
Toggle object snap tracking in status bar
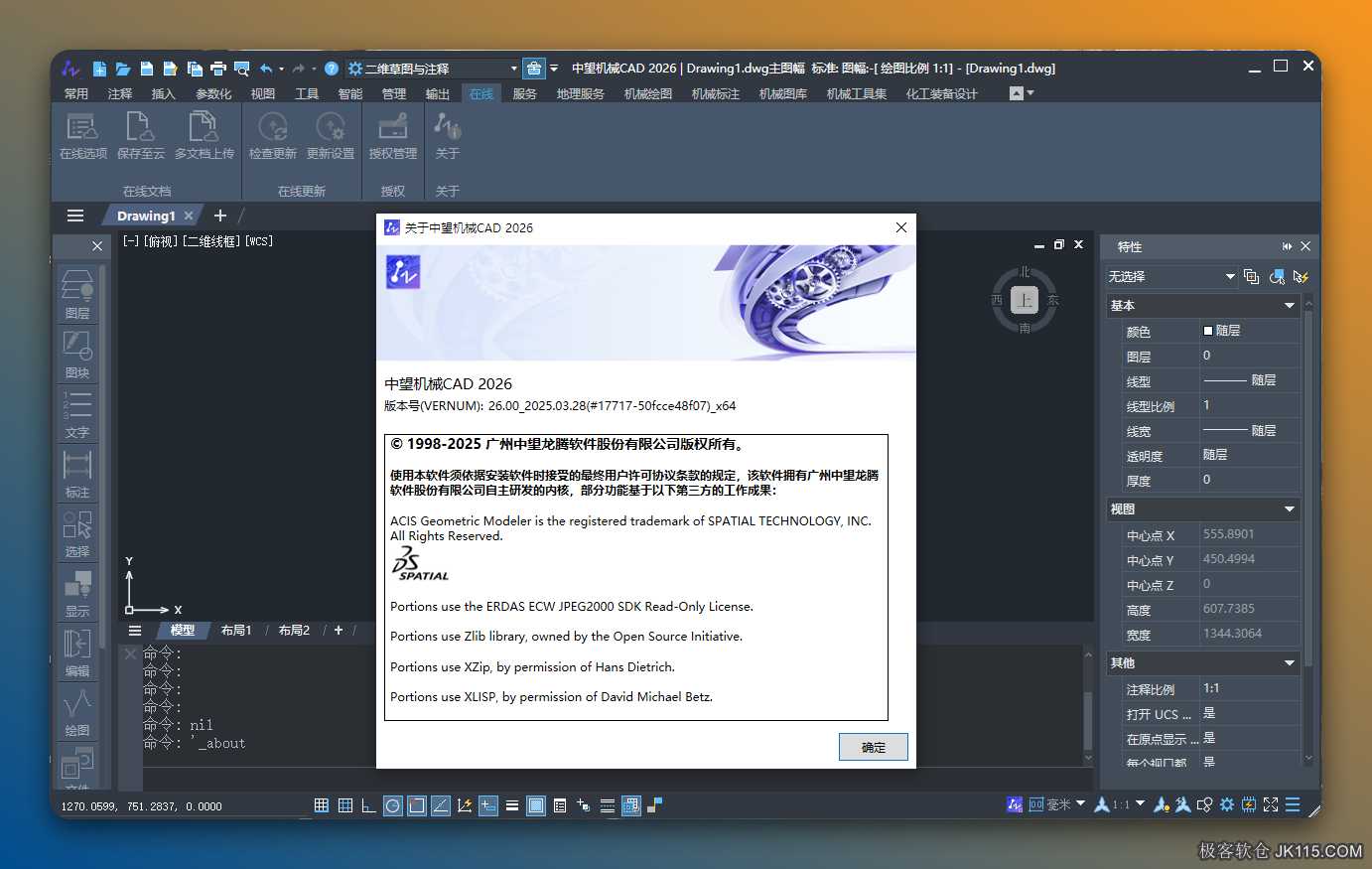pos(441,805)
